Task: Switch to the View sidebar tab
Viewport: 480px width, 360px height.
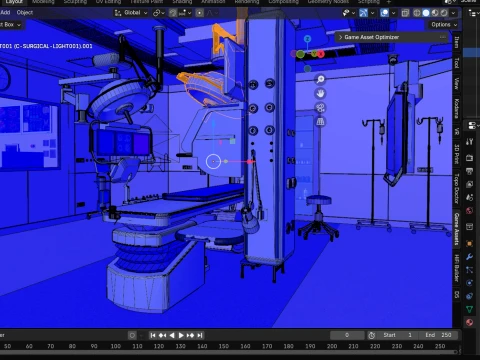Action: (x=456, y=84)
